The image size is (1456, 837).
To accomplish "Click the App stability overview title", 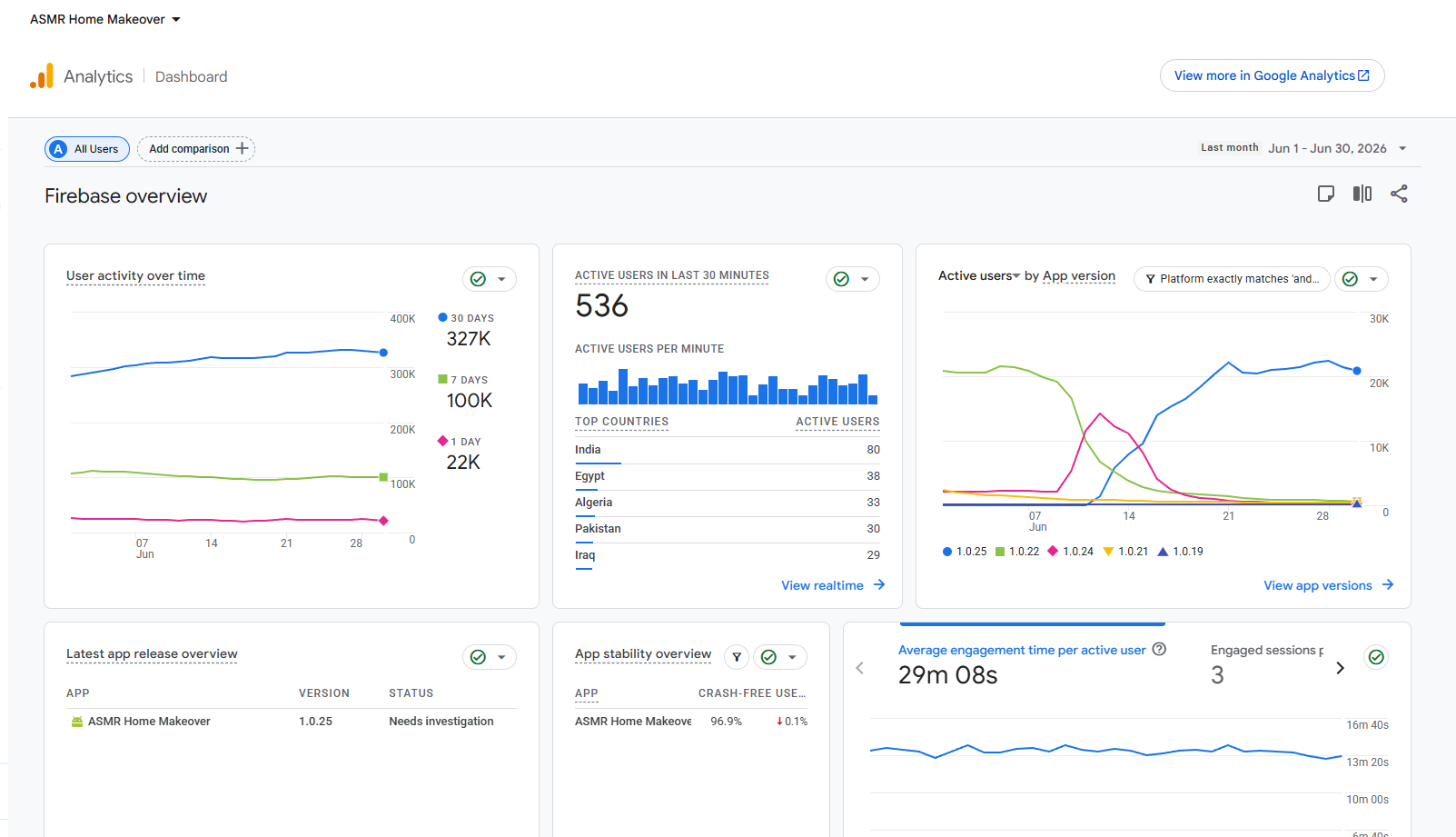I will coord(643,654).
